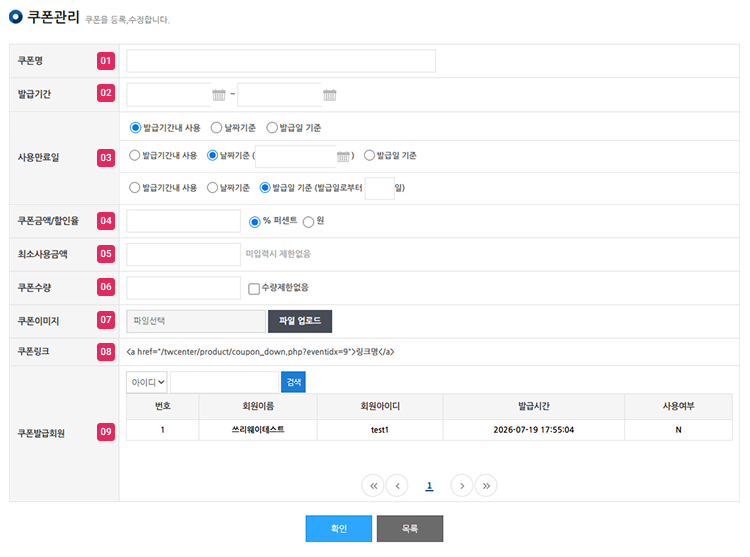Click the 발급시간 column header

point(534,406)
